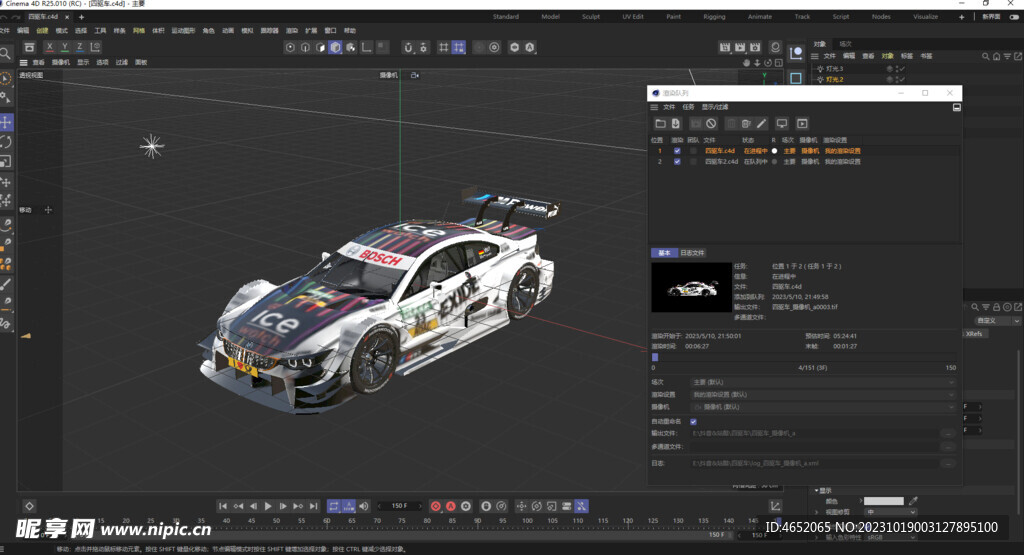Click the axis (L-shaped) mode icon
This screenshot has height=555, width=1024.
pyautogui.click(x=366, y=47)
